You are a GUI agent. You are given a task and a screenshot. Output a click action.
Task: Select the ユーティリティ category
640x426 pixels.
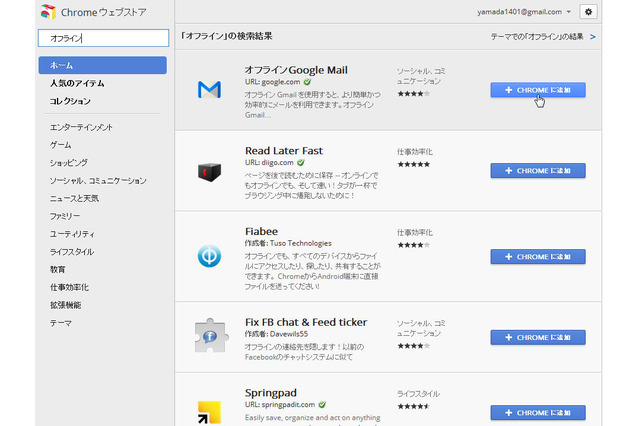[72, 234]
